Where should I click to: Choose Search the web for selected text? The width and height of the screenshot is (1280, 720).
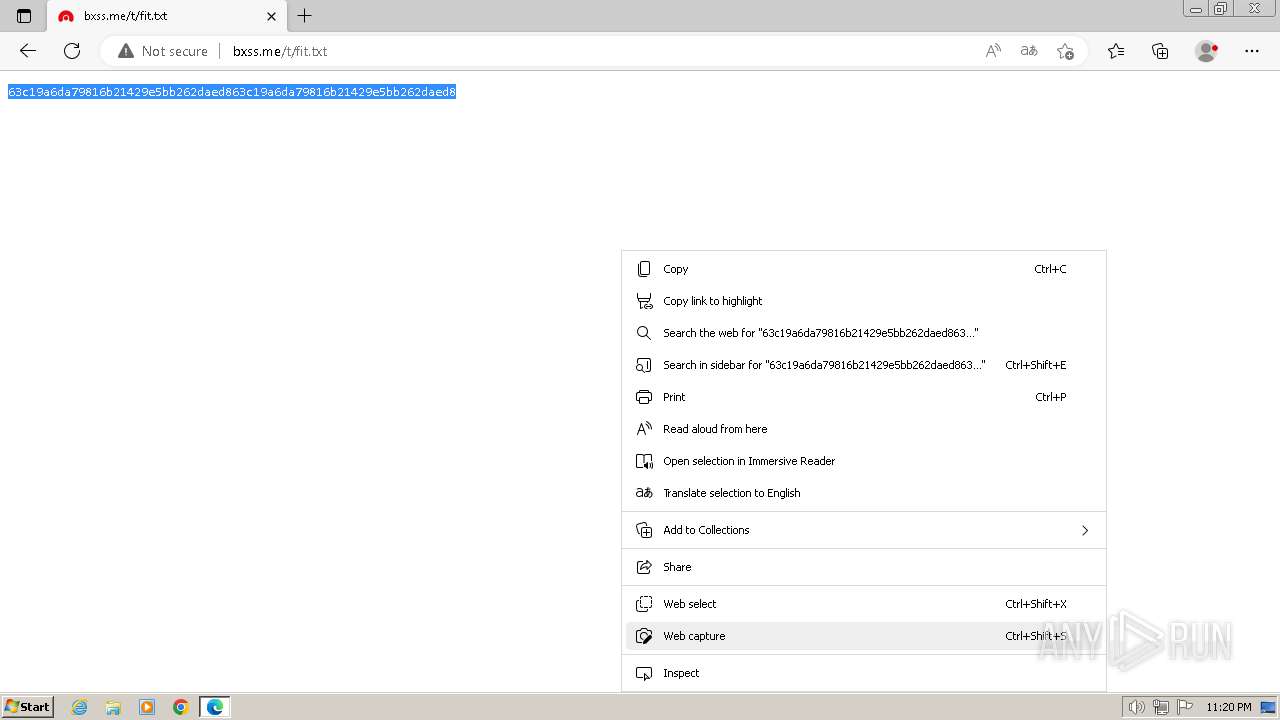(864, 333)
